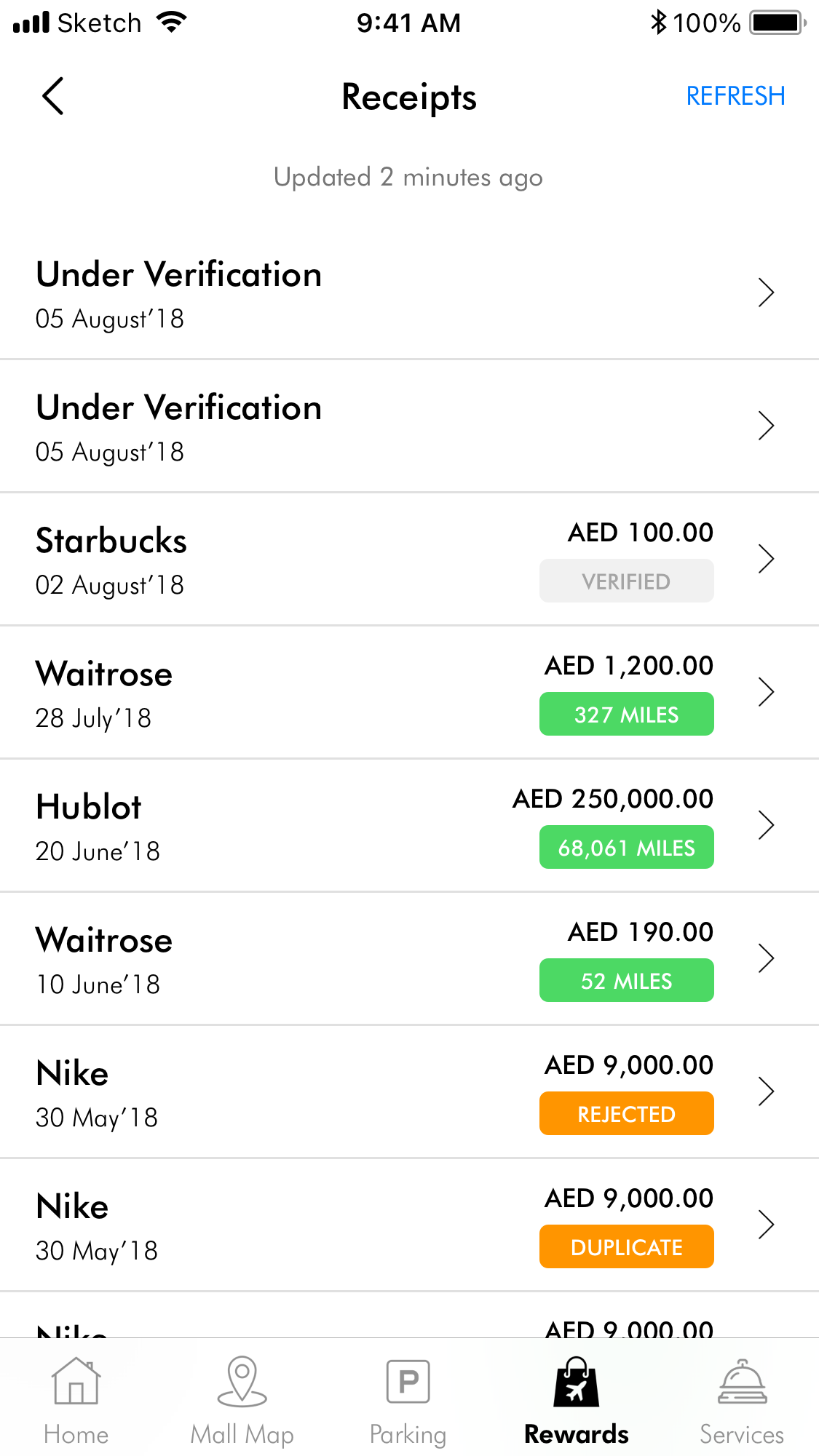Open the Mall Map pin icon
The image size is (819, 1456).
[242, 1380]
